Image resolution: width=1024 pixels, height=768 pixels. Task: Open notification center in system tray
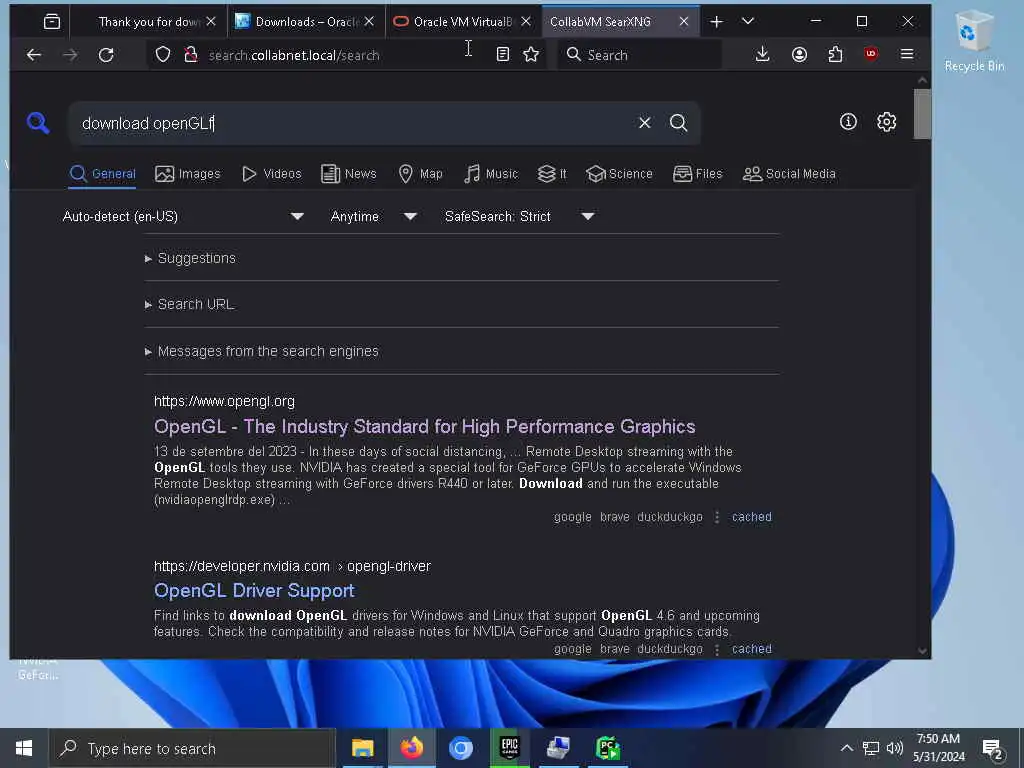pyautogui.click(x=992, y=748)
